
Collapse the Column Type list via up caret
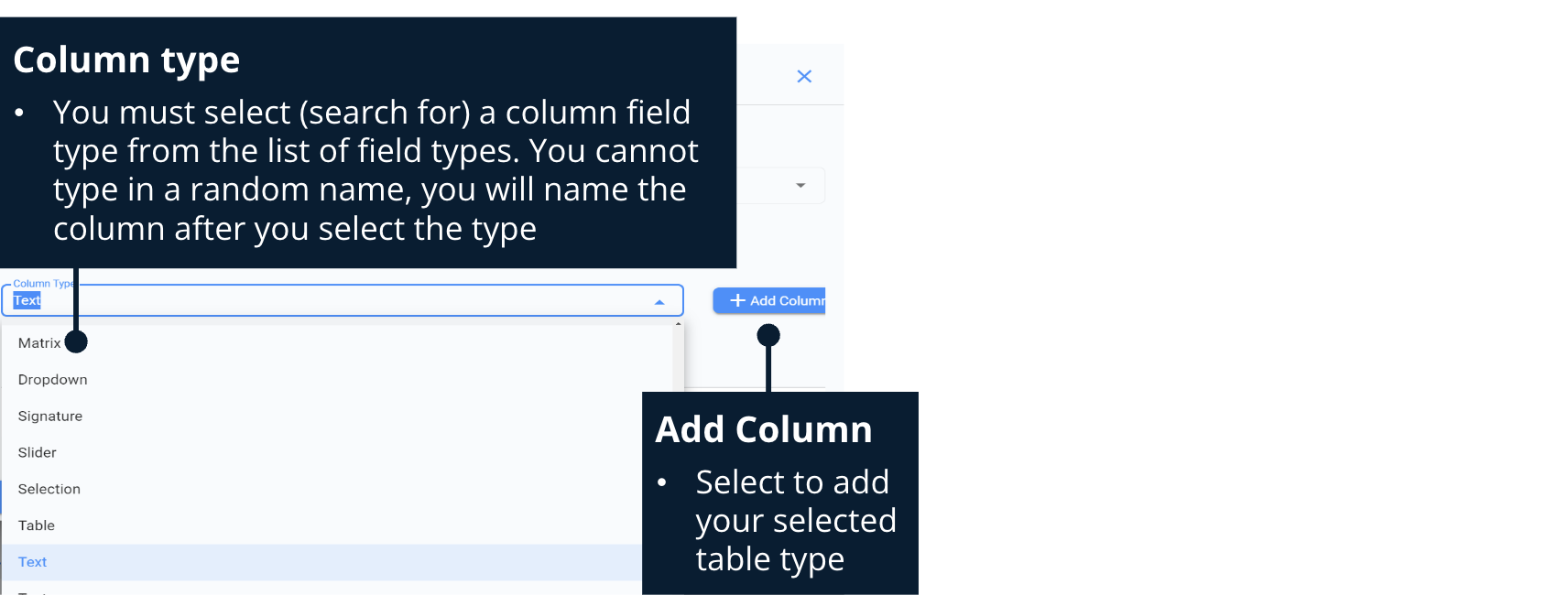tap(659, 302)
